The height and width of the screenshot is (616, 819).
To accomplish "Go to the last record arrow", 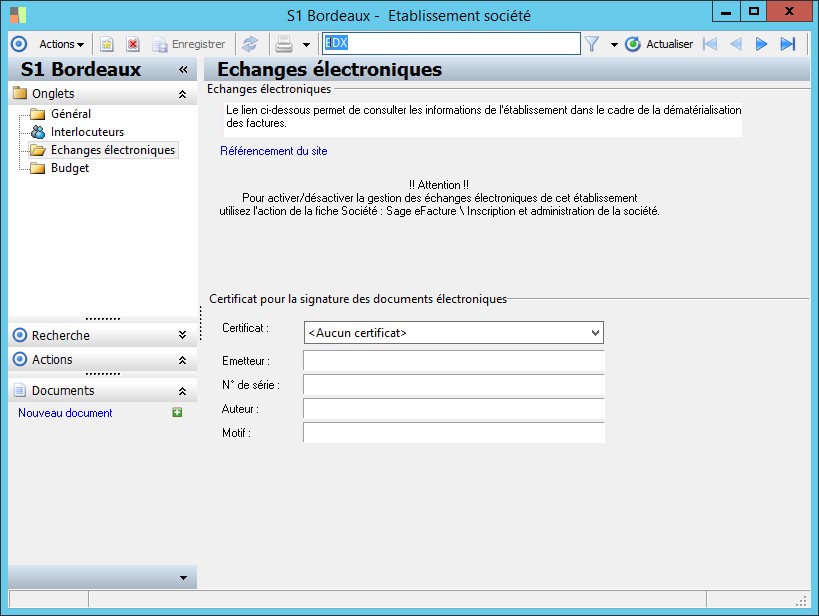I will coord(788,44).
